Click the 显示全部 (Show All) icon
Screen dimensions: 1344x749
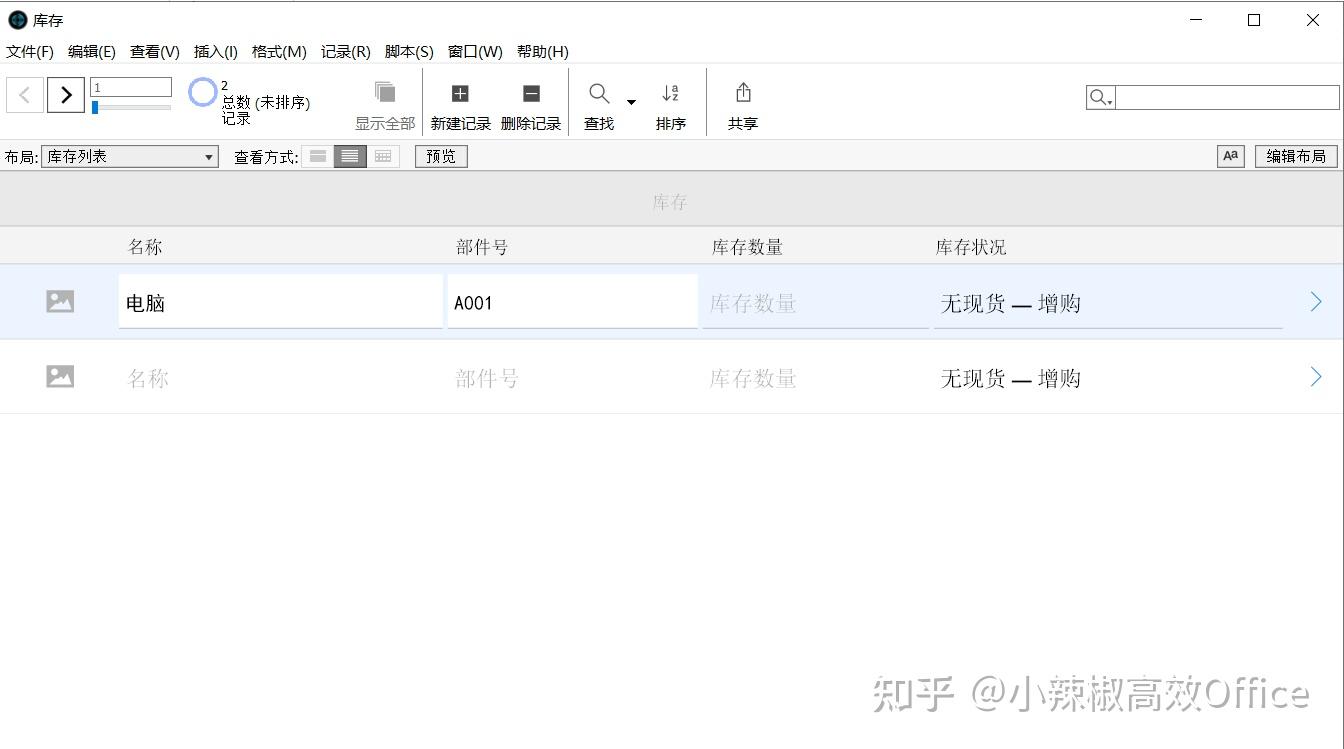[384, 93]
